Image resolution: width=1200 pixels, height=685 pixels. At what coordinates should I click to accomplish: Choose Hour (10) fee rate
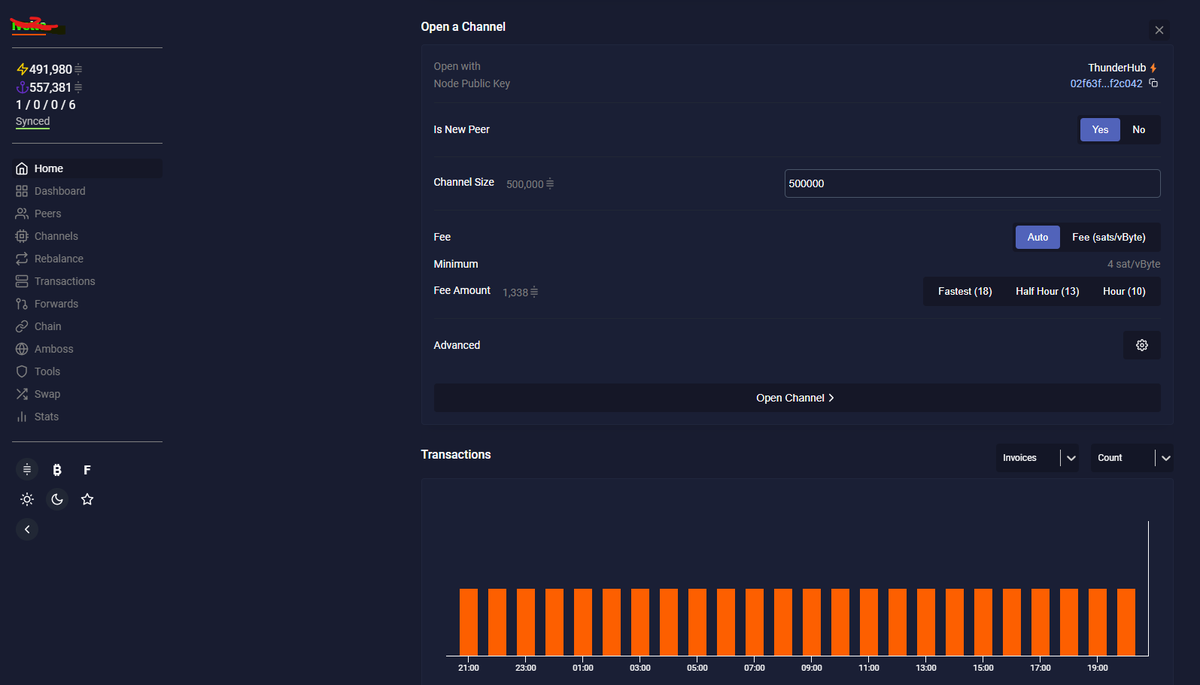pyautogui.click(x=1124, y=291)
